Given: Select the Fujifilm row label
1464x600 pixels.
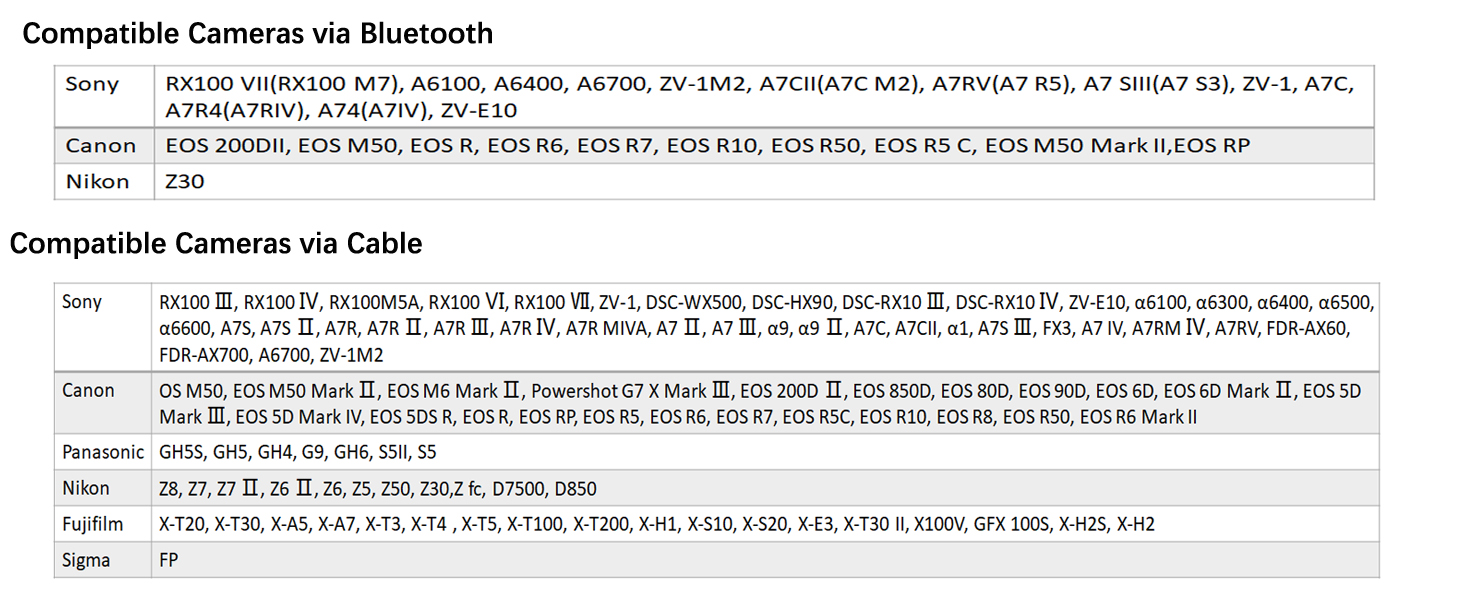Looking at the screenshot, I should [94, 524].
